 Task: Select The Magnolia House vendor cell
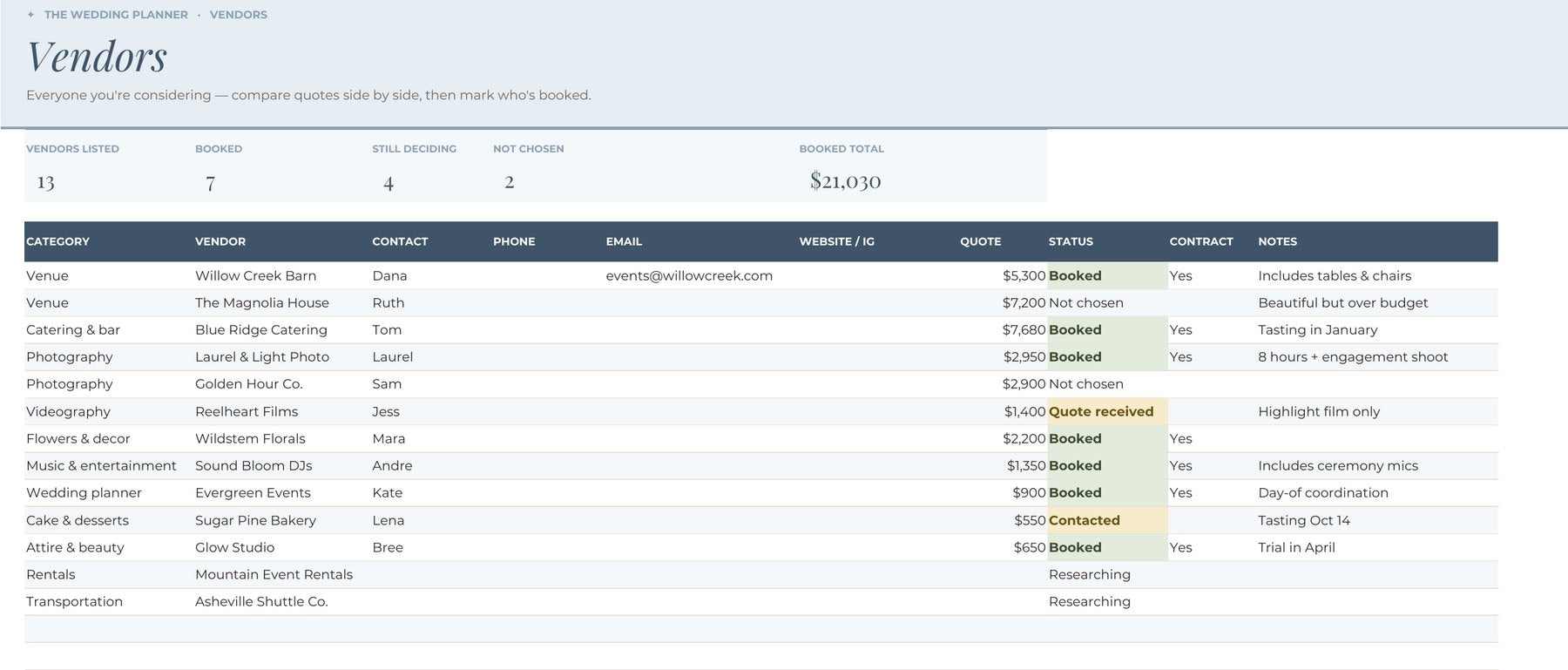click(x=262, y=302)
